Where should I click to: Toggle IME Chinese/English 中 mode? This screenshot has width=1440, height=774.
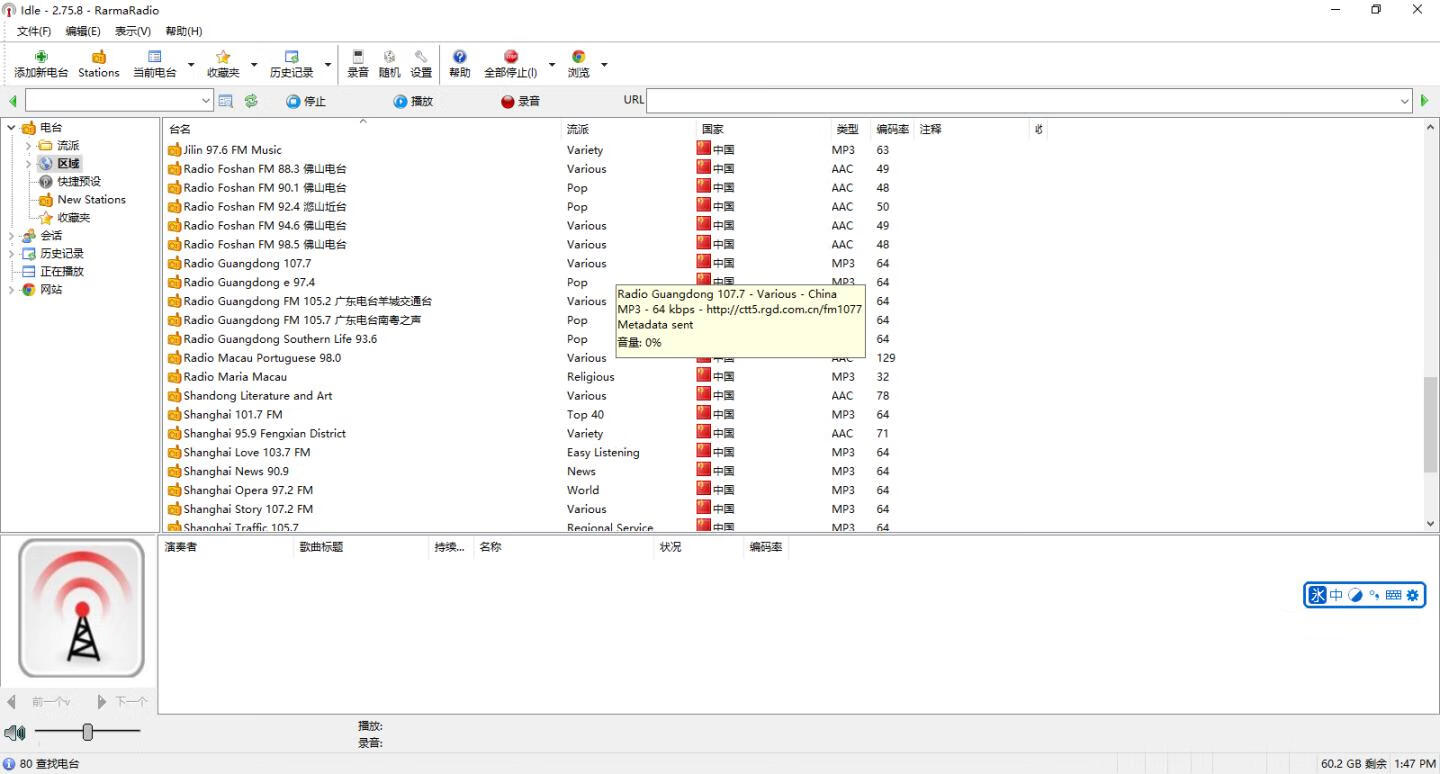pyautogui.click(x=1336, y=595)
